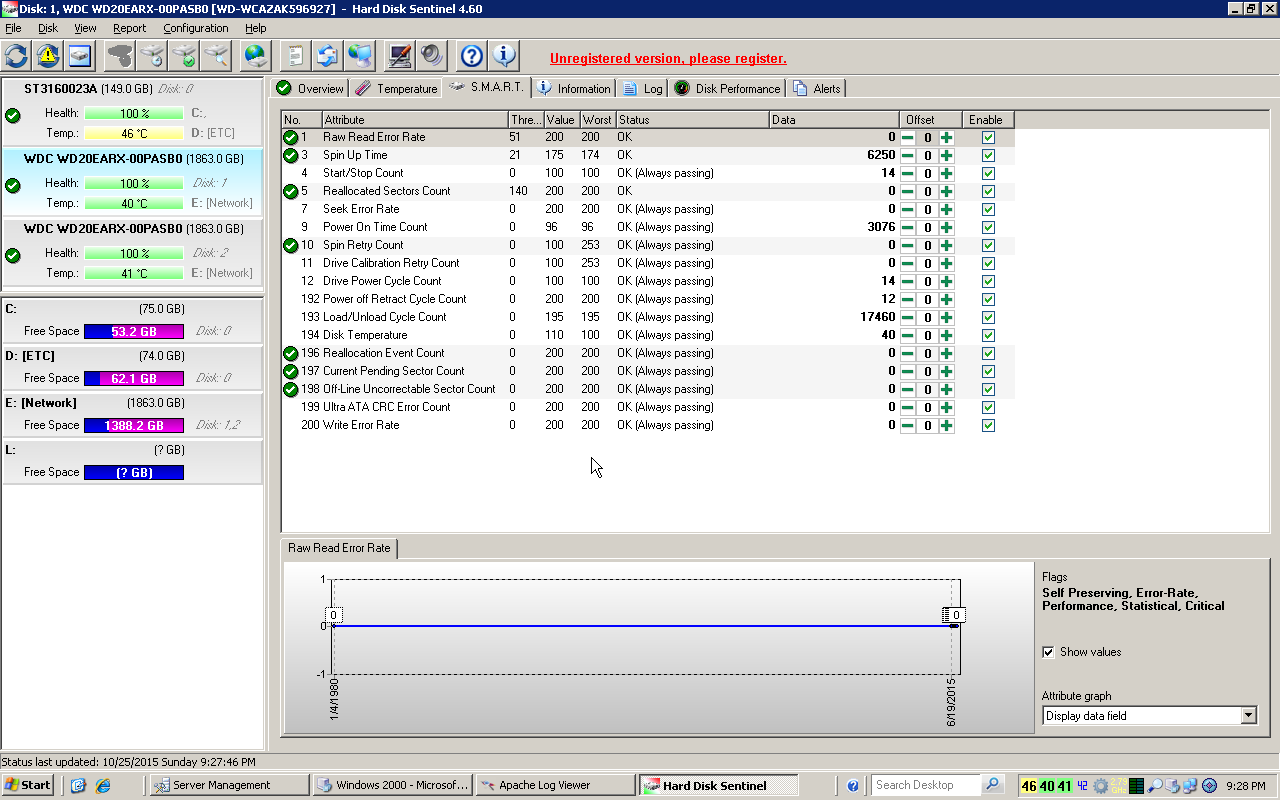
Task: Click the Start button
Action: click(28, 785)
